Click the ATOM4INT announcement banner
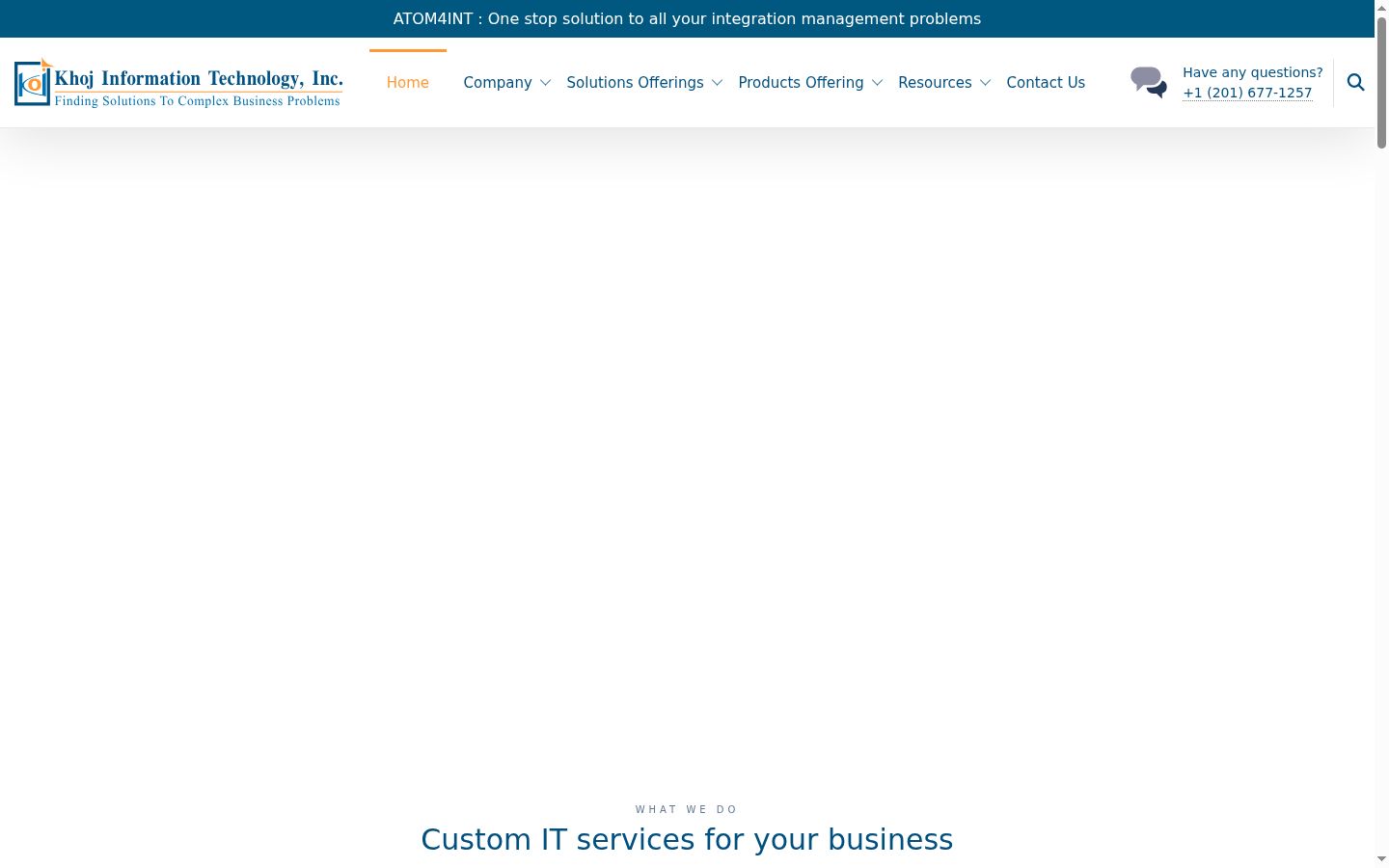The image size is (1389, 868). 687,18
